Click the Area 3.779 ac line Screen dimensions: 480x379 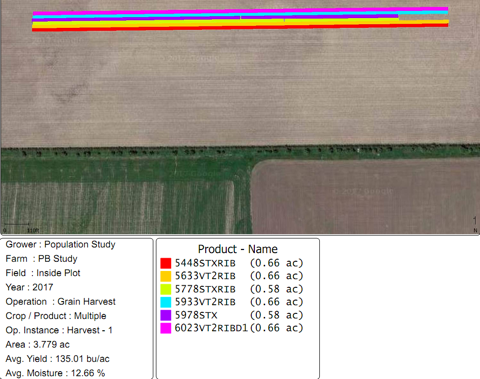point(37,345)
